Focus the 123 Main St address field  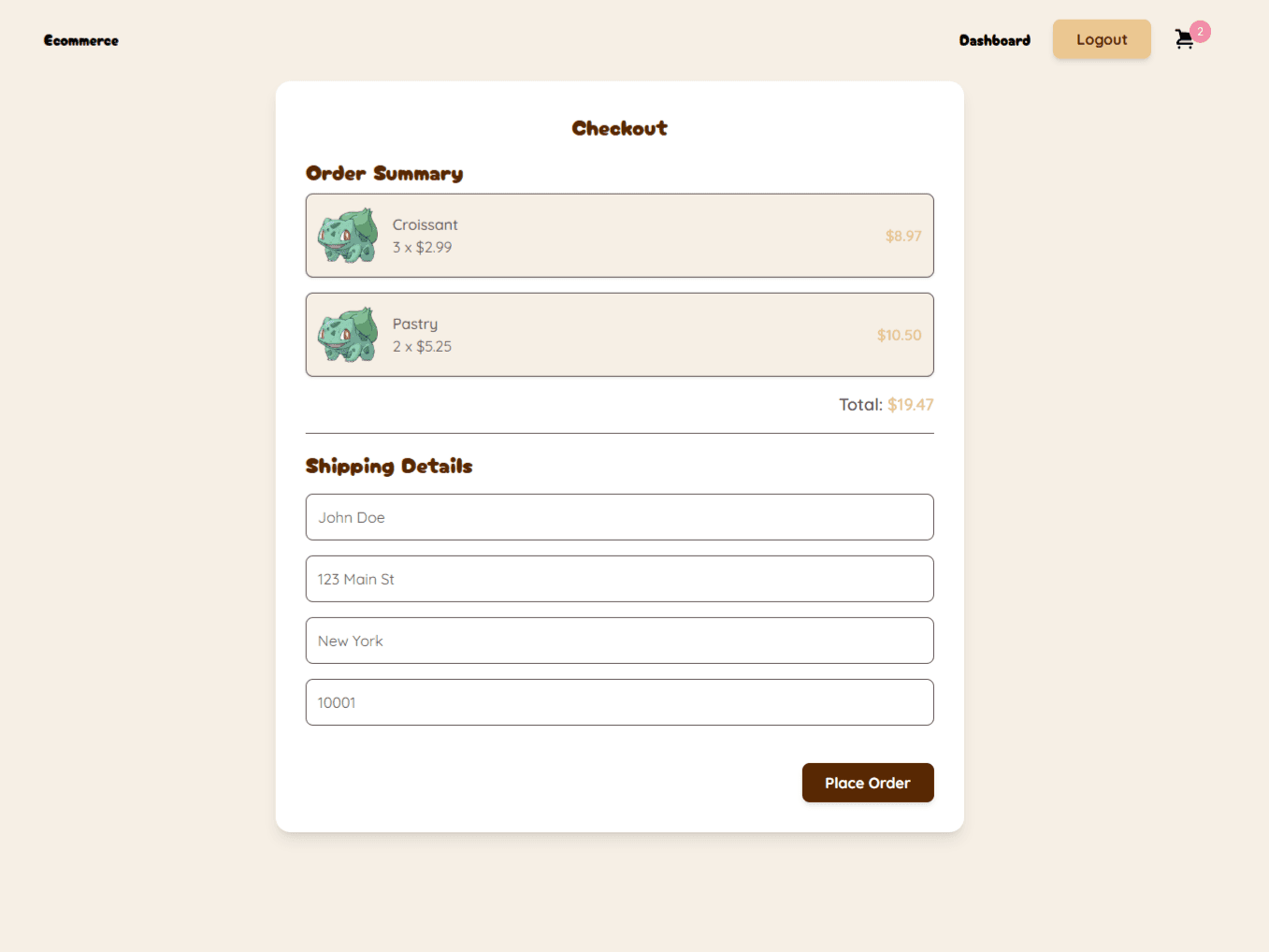click(620, 579)
